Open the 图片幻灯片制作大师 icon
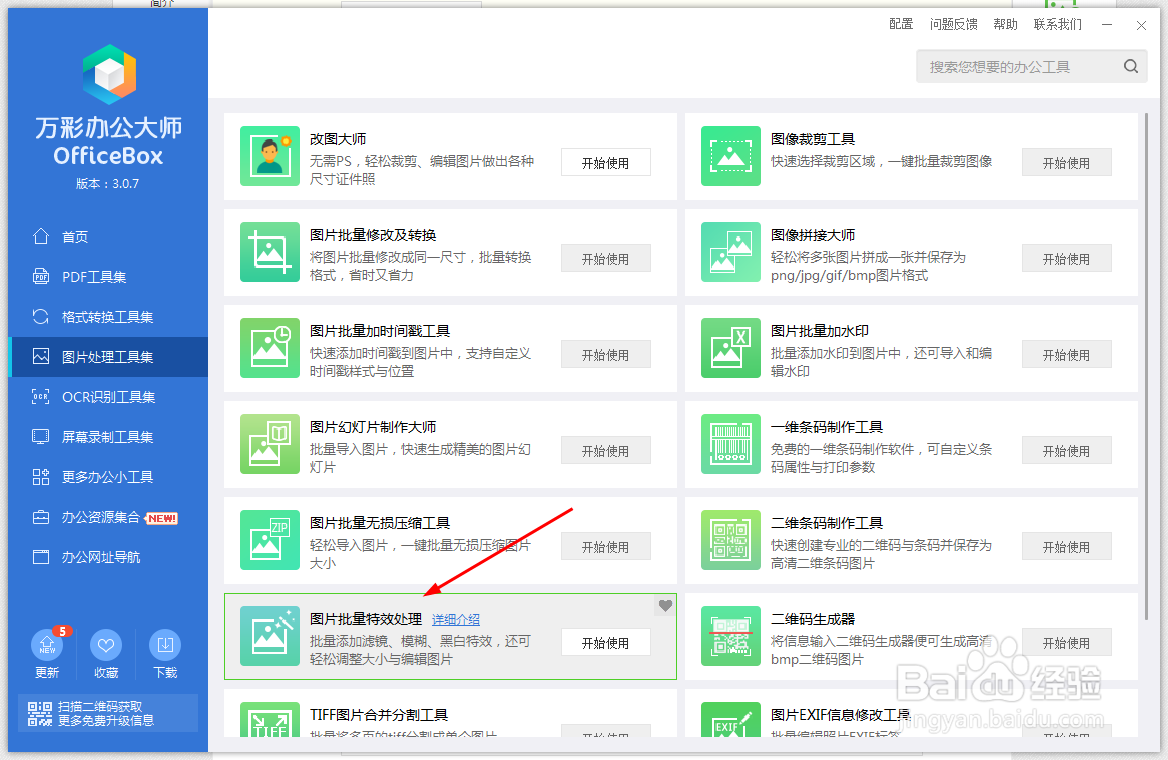 click(270, 444)
